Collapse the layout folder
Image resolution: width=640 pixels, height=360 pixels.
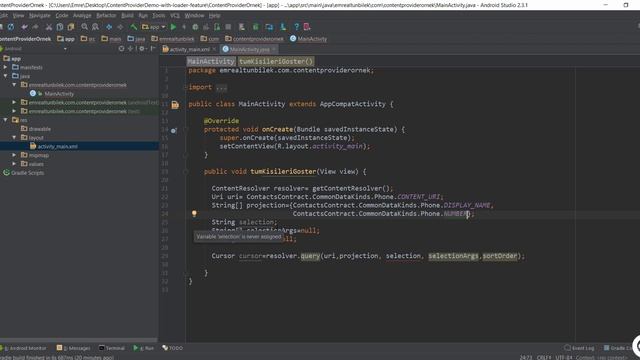[14, 138]
